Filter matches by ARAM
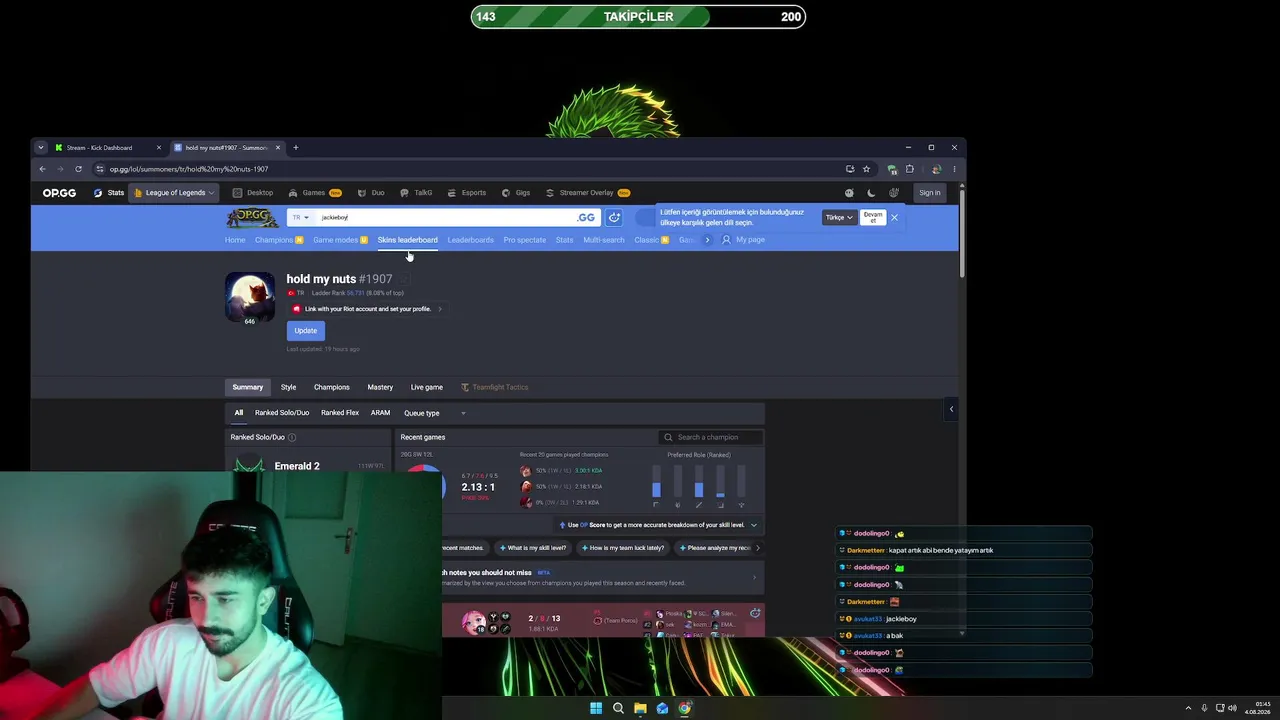1280x720 pixels. click(380, 413)
